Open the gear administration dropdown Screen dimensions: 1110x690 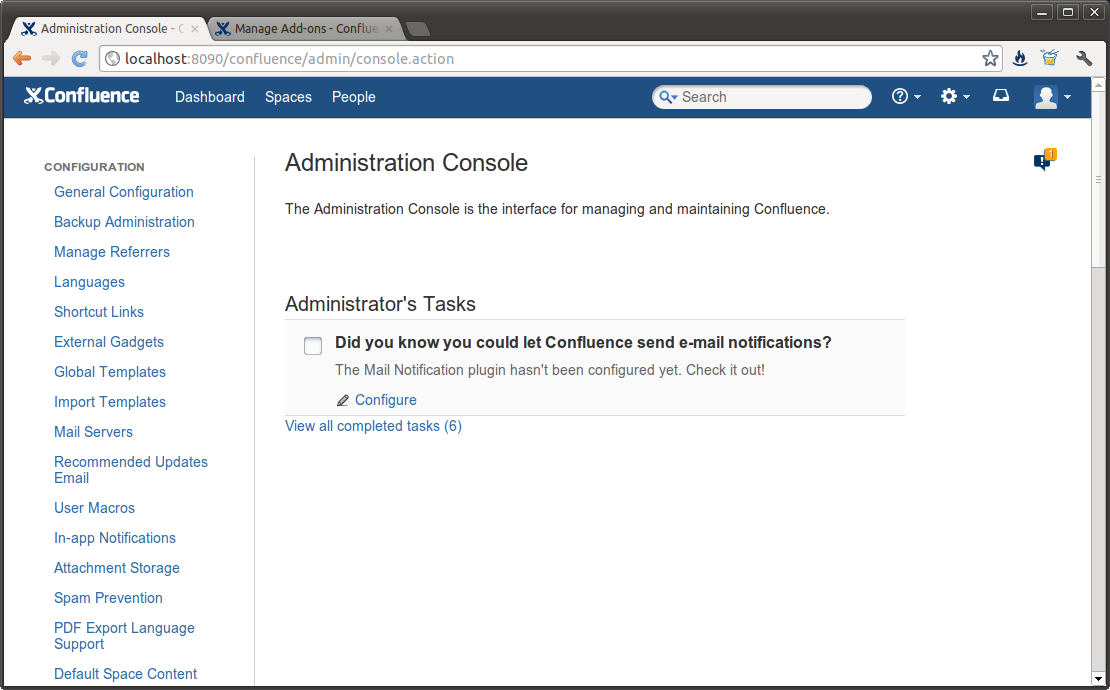pyautogui.click(x=955, y=96)
